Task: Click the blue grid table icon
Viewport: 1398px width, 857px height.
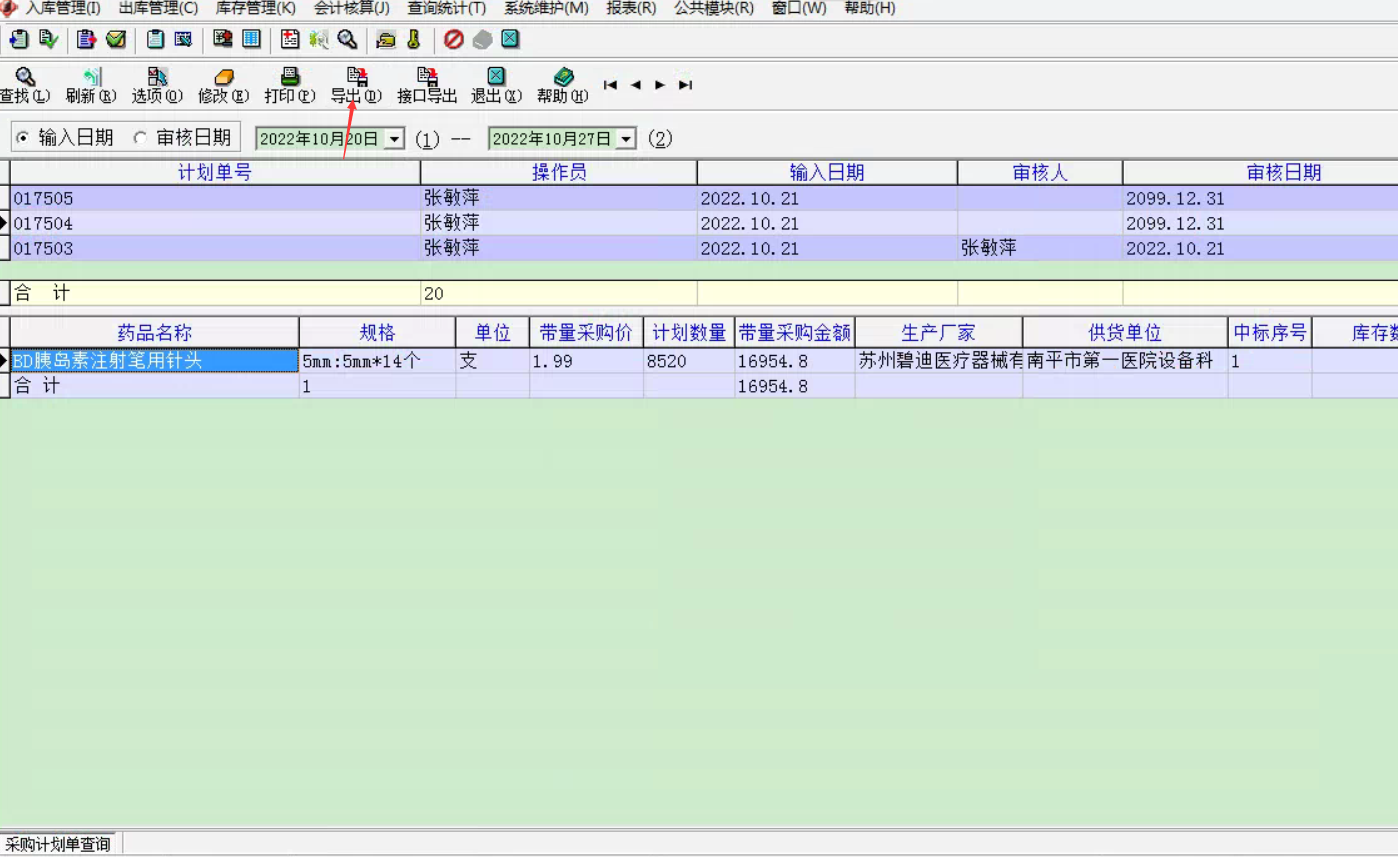Action: click(x=251, y=40)
